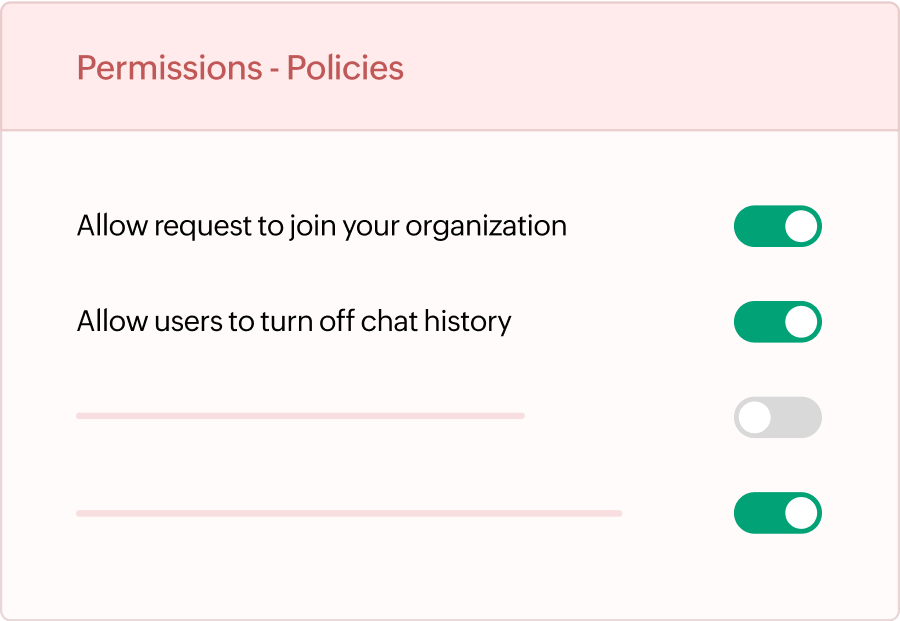Click the "Permissions - Policies" panel title
The image size is (900, 621).
[x=240, y=68]
